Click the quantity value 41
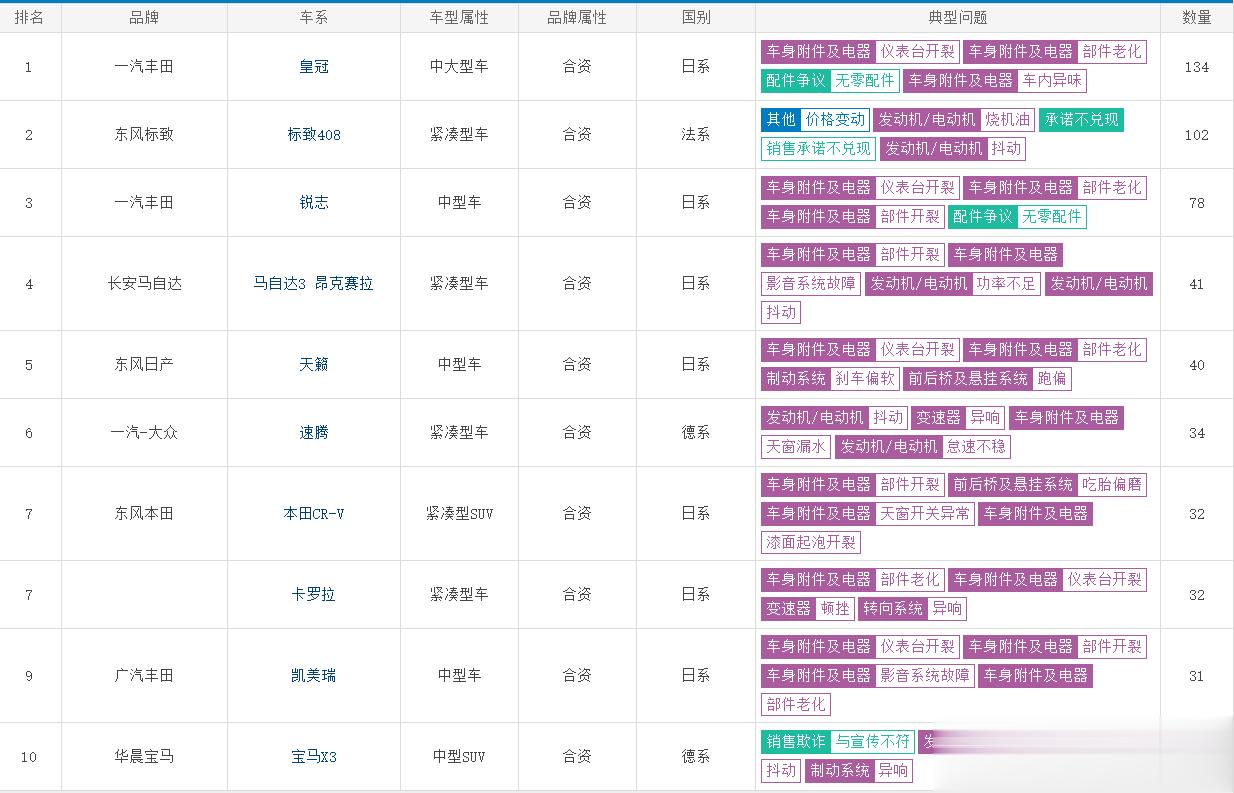The width and height of the screenshot is (1234, 793). pyautogui.click(x=1197, y=284)
